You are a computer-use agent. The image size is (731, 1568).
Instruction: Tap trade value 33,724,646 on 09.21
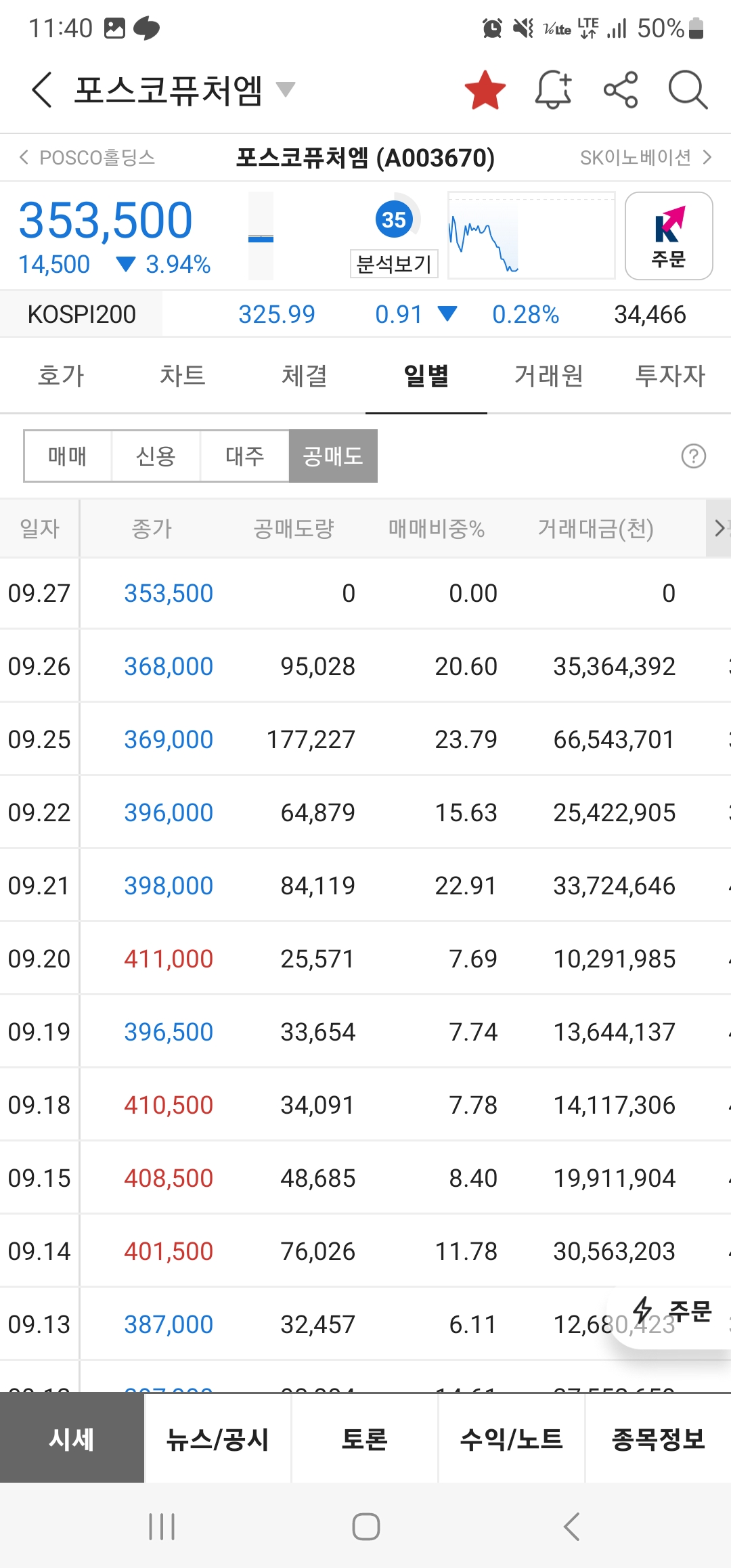(615, 886)
